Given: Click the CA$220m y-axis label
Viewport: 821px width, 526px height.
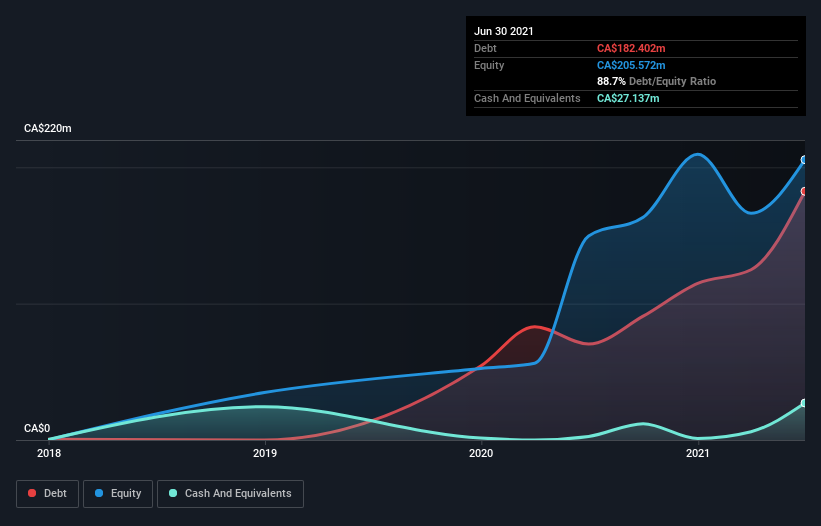Looking at the screenshot, I should [48, 128].
